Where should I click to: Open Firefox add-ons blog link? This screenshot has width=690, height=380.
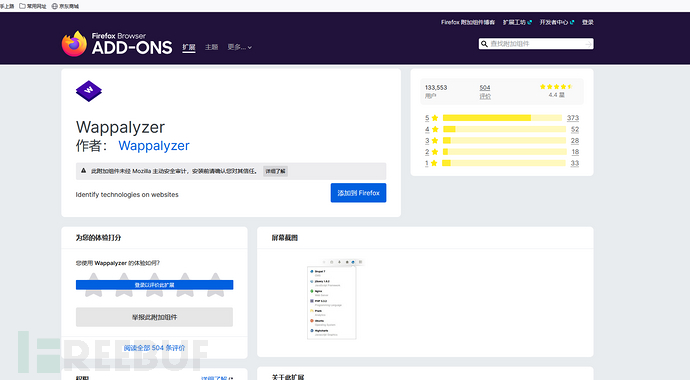point(468,22)
